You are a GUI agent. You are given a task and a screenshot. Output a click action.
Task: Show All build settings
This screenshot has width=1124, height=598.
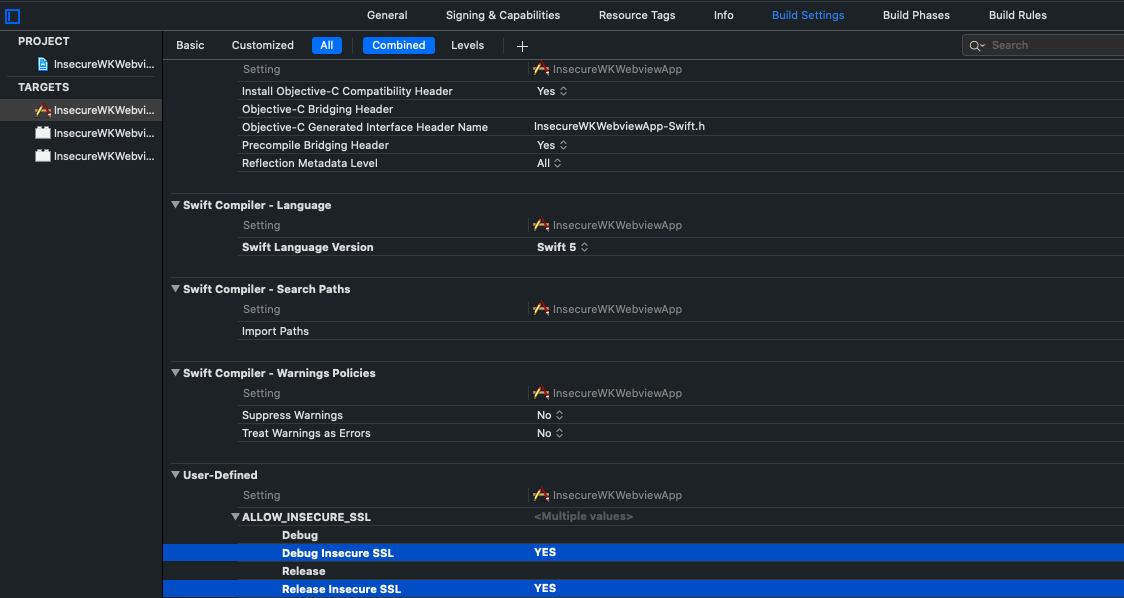pyautogui.click(x=327, y=45)
